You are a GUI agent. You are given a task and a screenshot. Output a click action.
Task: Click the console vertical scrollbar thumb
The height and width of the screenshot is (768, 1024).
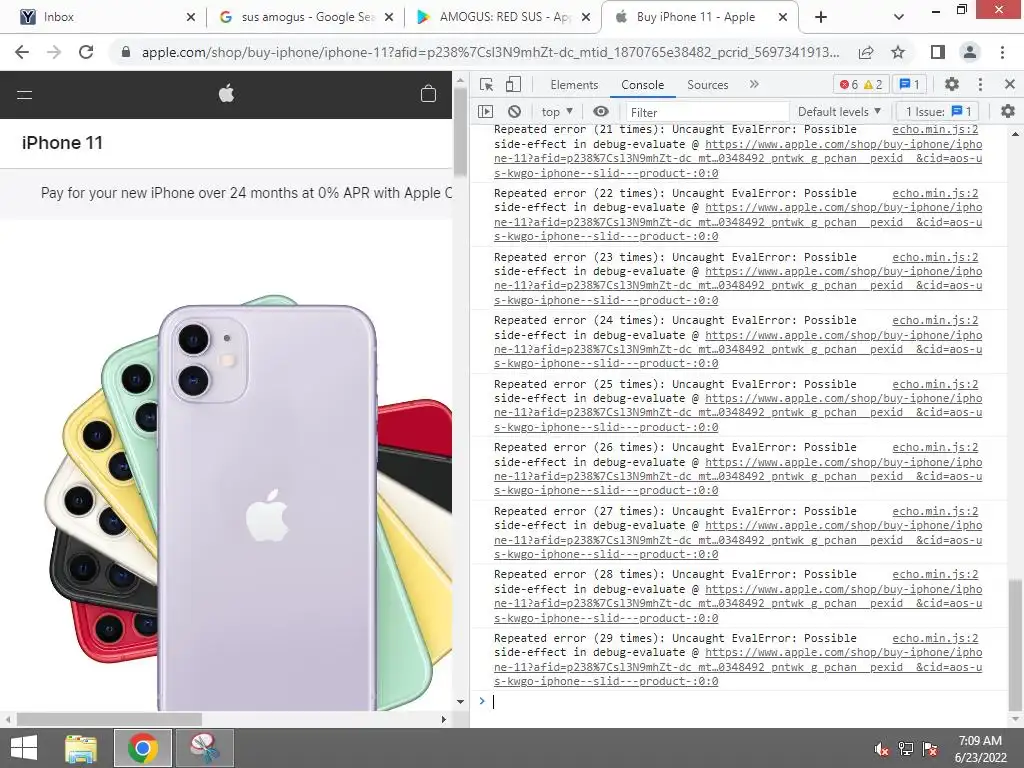pos(1015,643)
